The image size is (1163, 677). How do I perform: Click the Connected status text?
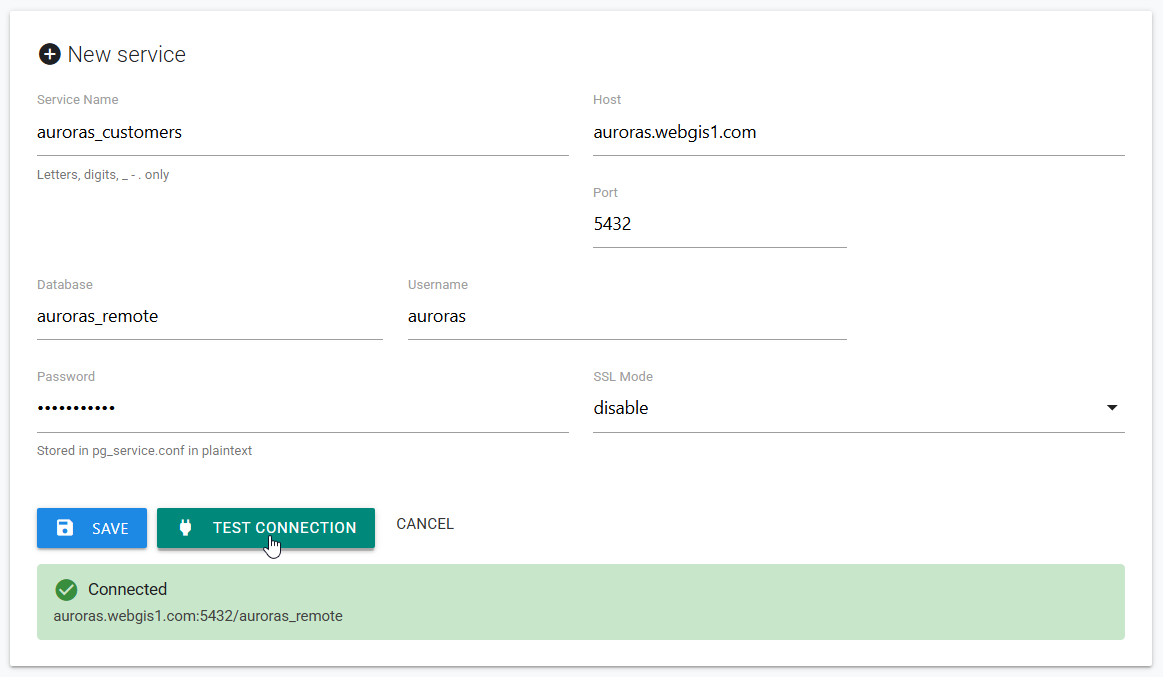128,590
